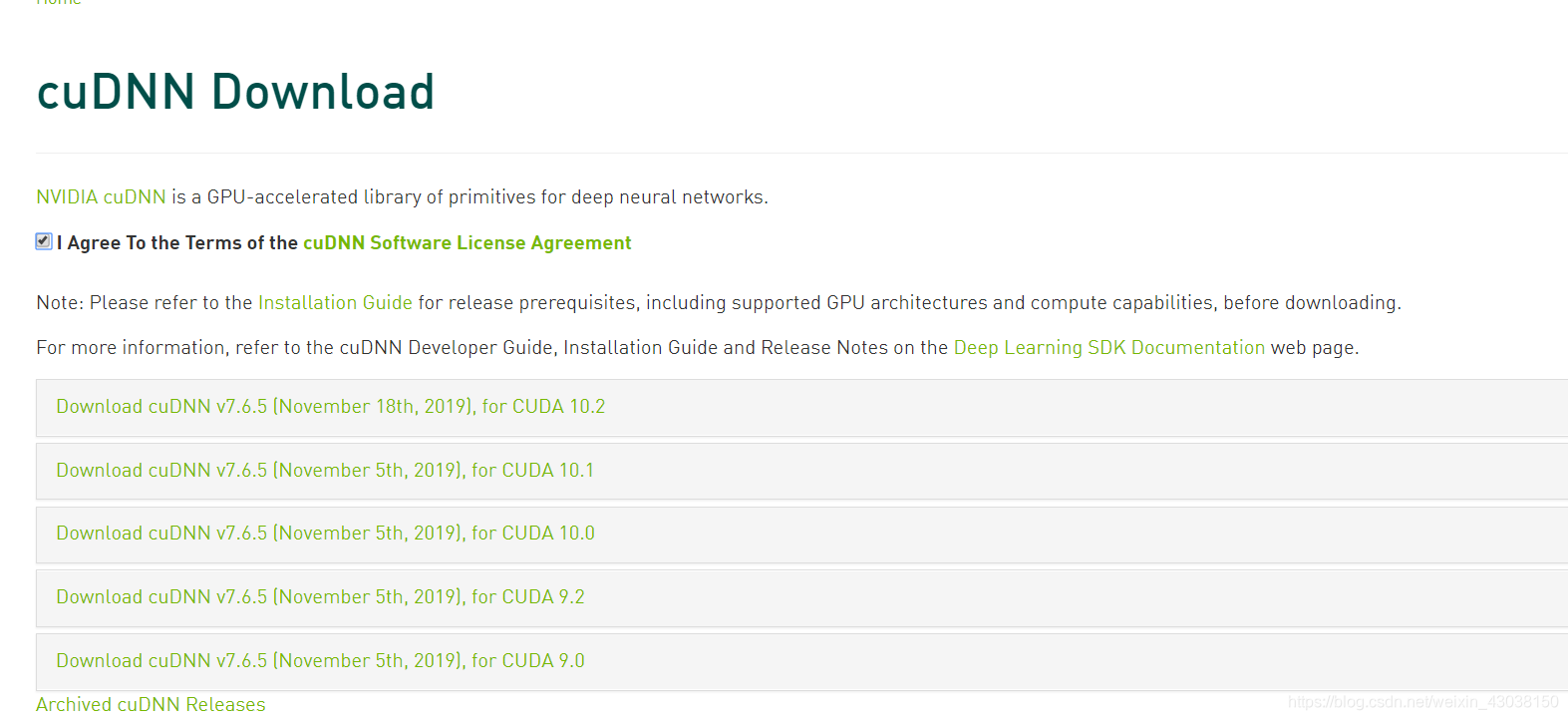Open the cuDNN Software License Agreement link
The image size is (1568, 720).
click(x=467, y=243)
